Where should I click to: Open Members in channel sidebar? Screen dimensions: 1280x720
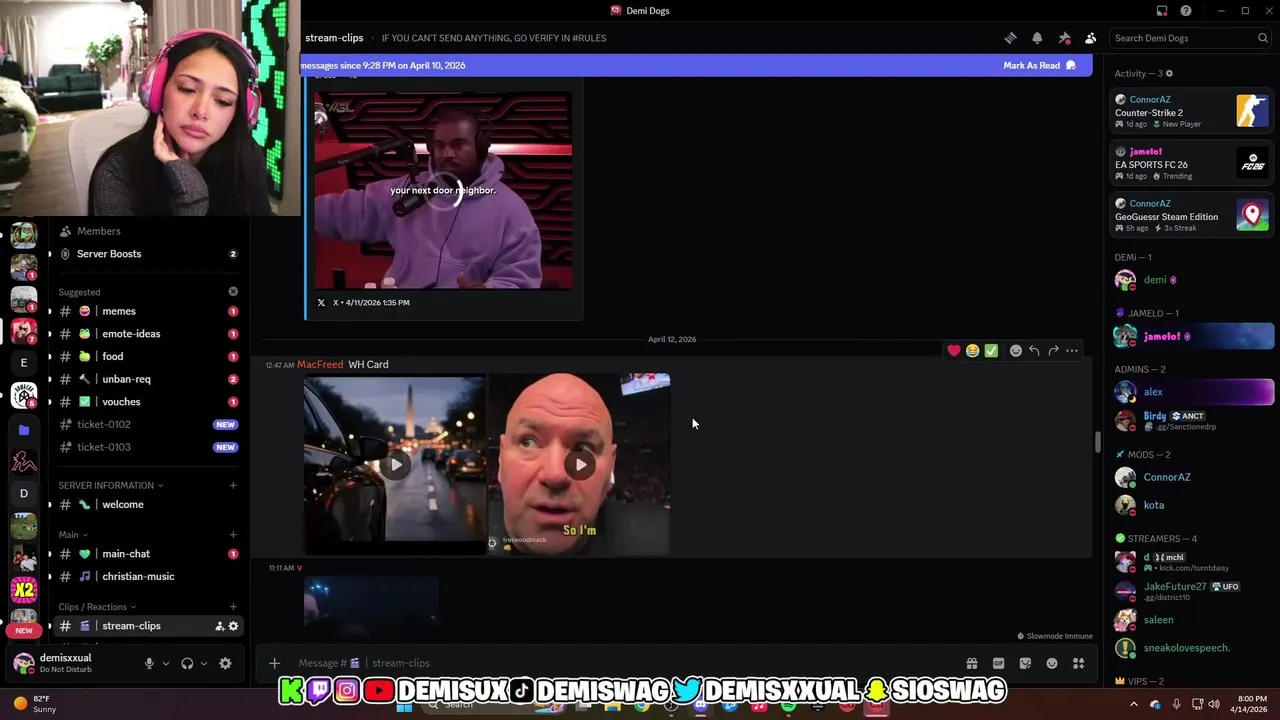click(148, 231)
